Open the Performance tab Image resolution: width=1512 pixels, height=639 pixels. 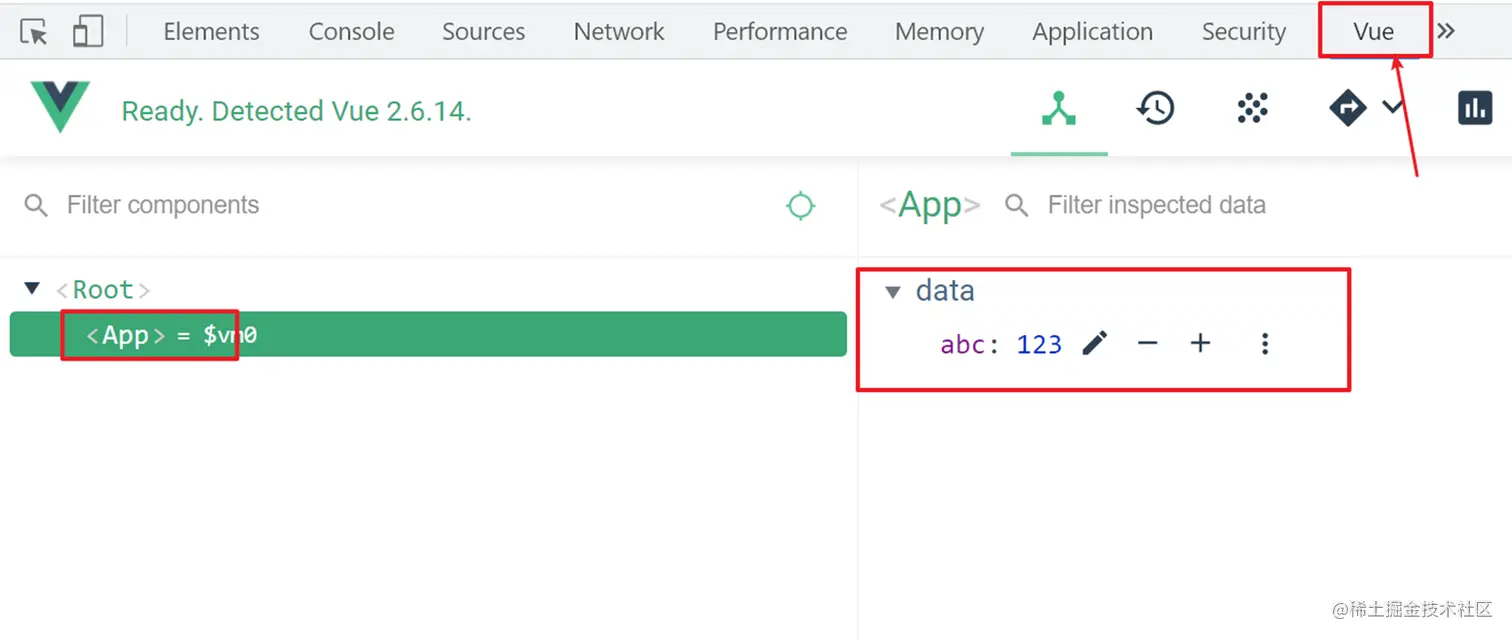tap(780, 32)
